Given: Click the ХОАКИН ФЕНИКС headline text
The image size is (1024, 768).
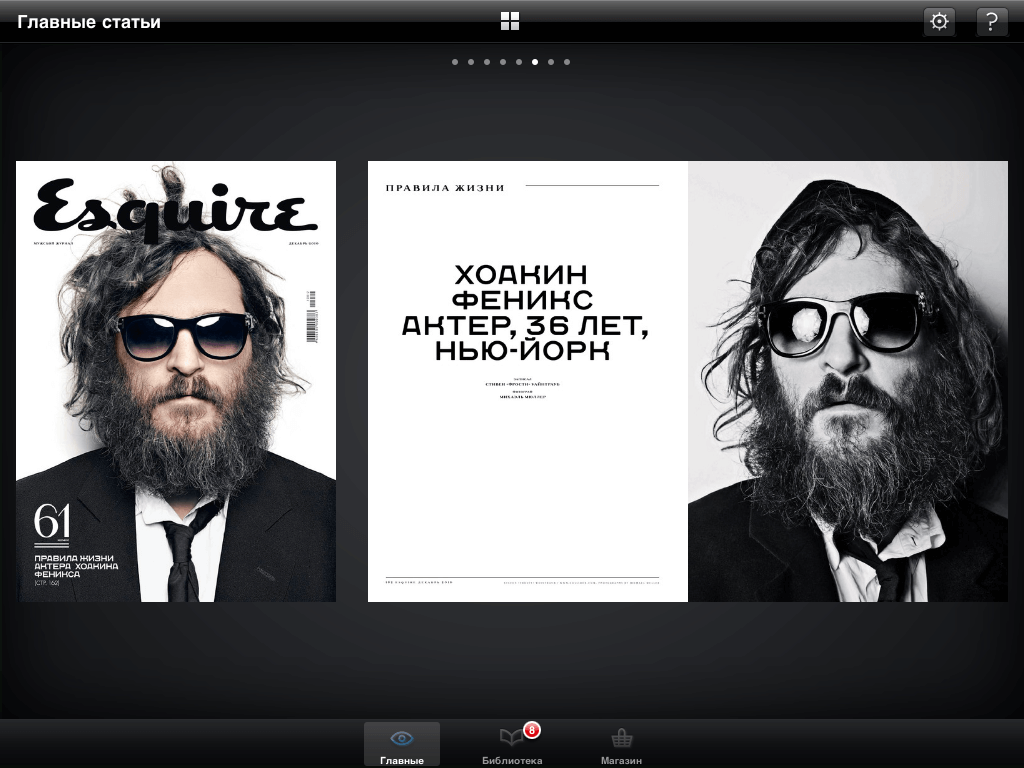Looking at the screenshot, I should (x=522, y=287).
